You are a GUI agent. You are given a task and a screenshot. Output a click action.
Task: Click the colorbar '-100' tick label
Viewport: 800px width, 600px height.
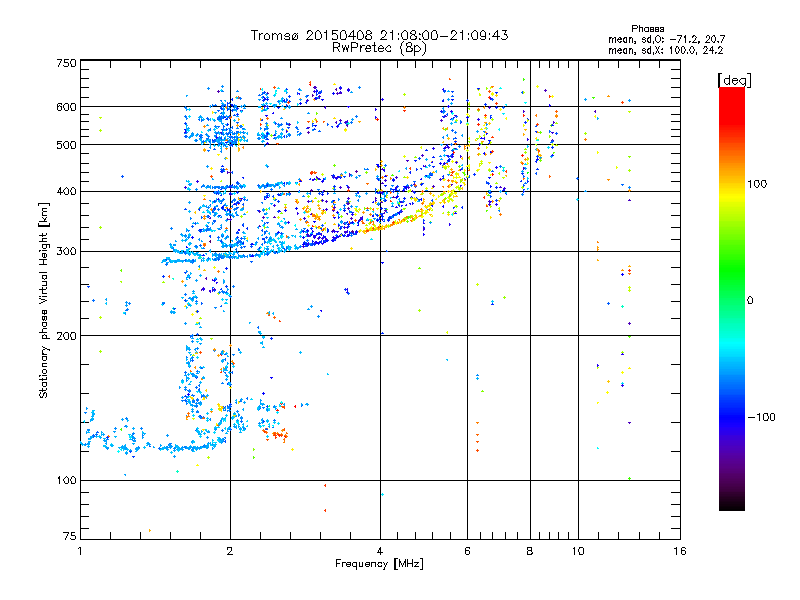tap(762, 417)
